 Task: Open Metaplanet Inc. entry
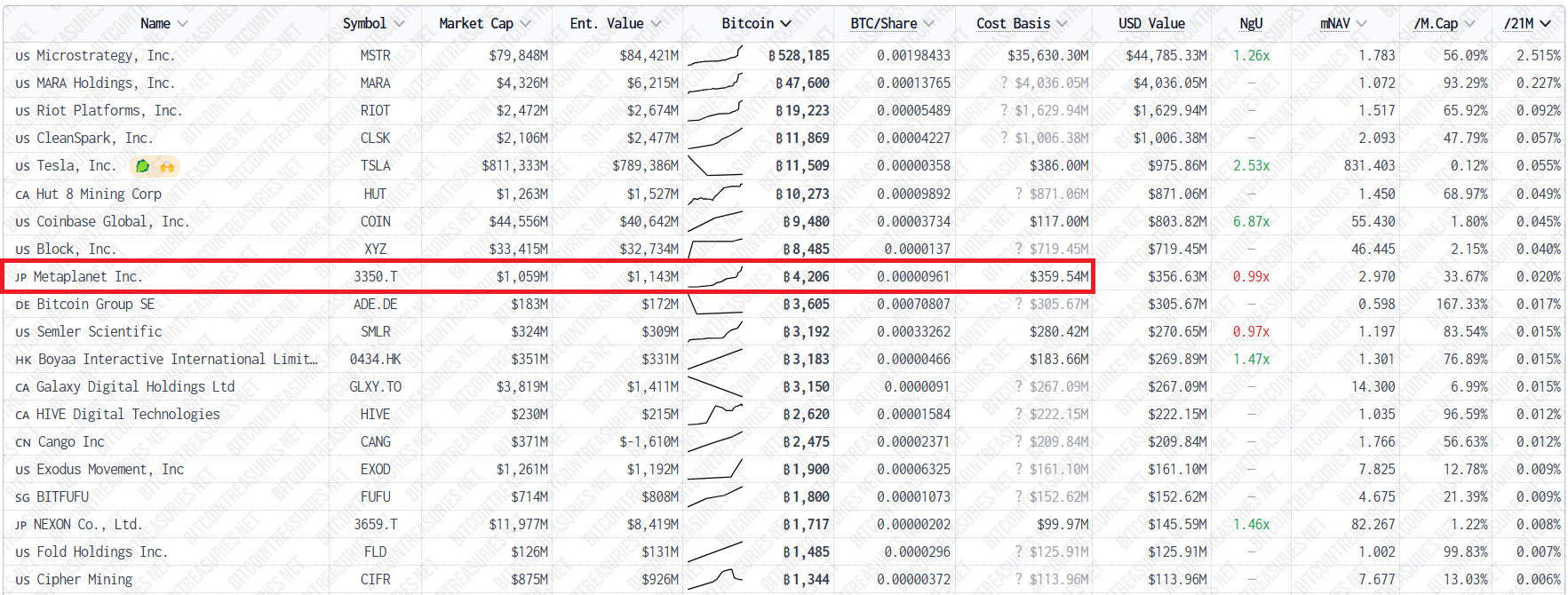tap(87, 276)
